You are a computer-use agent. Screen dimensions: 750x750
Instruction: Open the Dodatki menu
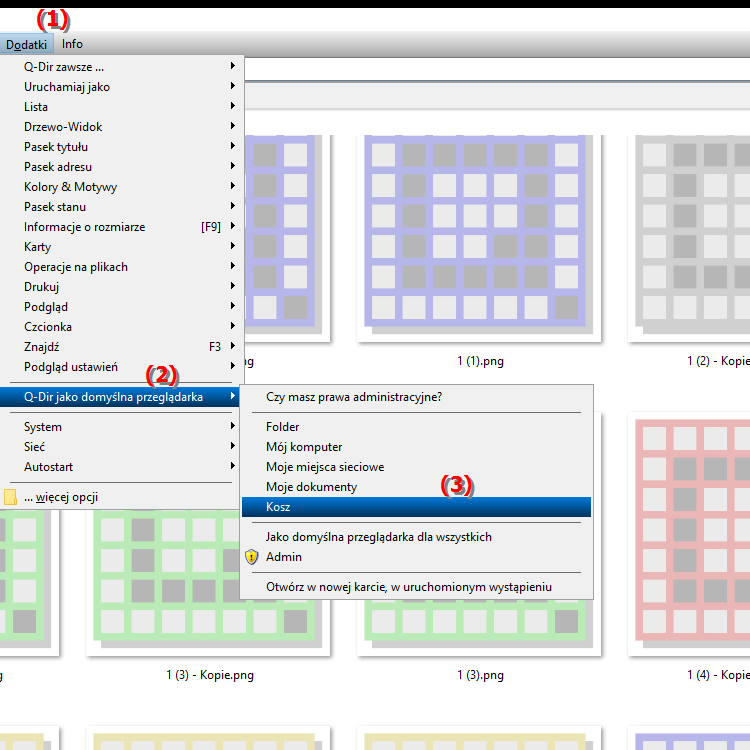pyautogui.click(x=26, y=44)
